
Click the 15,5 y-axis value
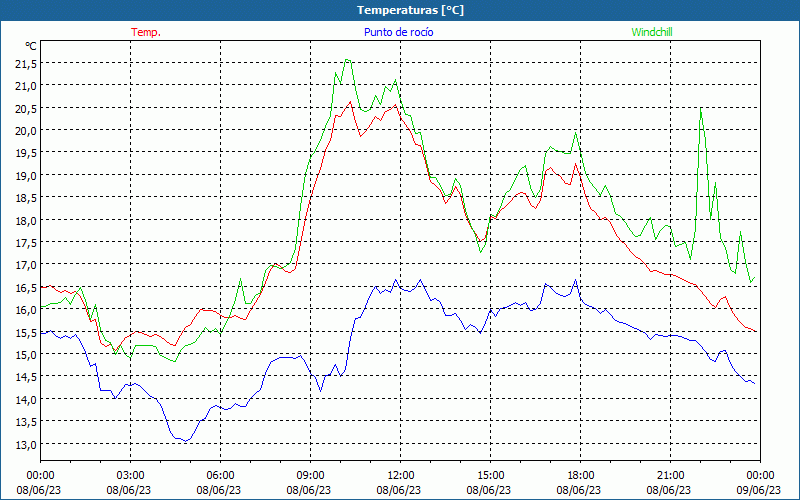pyautogui.click(x=27, y=332)
